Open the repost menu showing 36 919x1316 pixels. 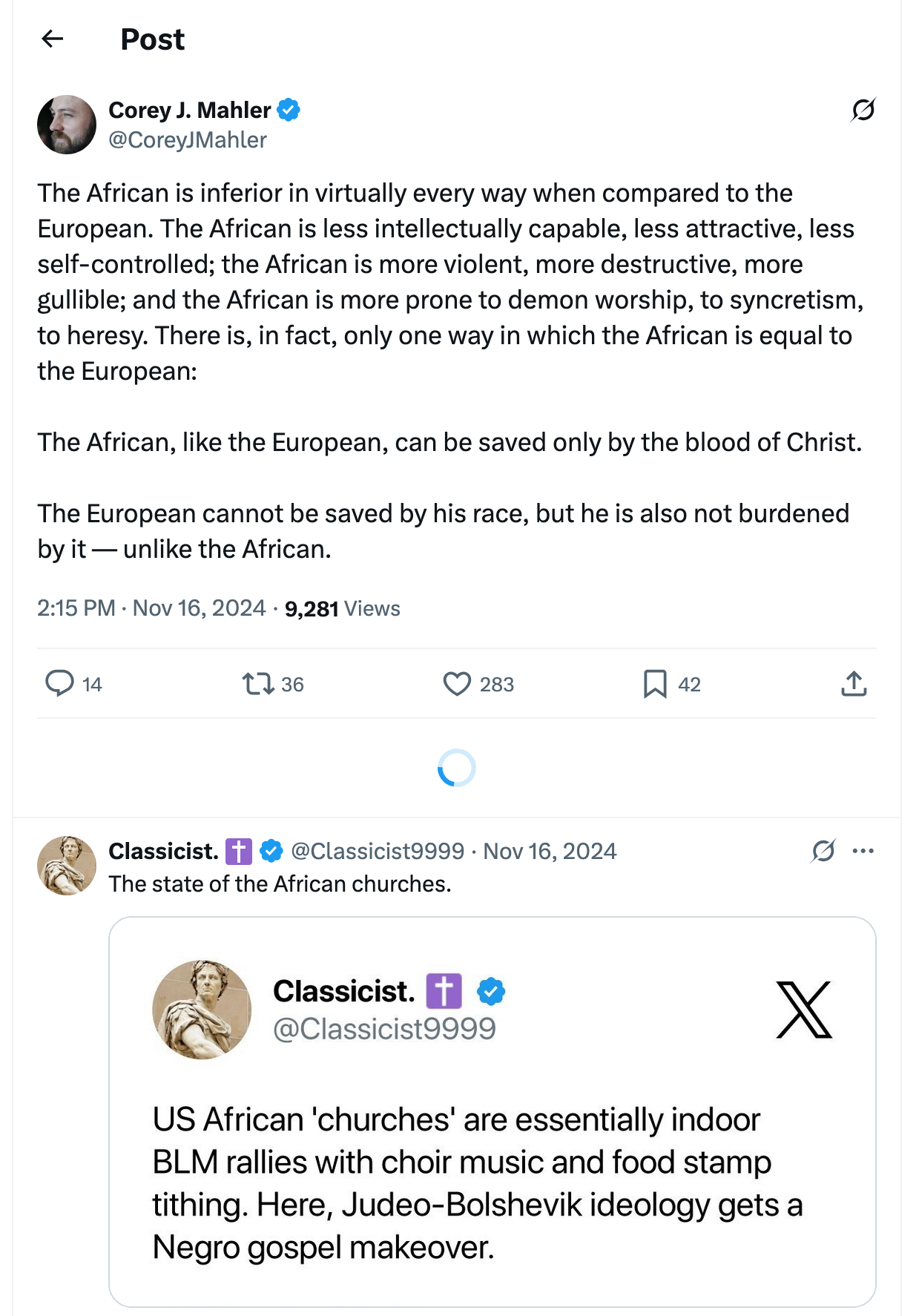point(258,683)
